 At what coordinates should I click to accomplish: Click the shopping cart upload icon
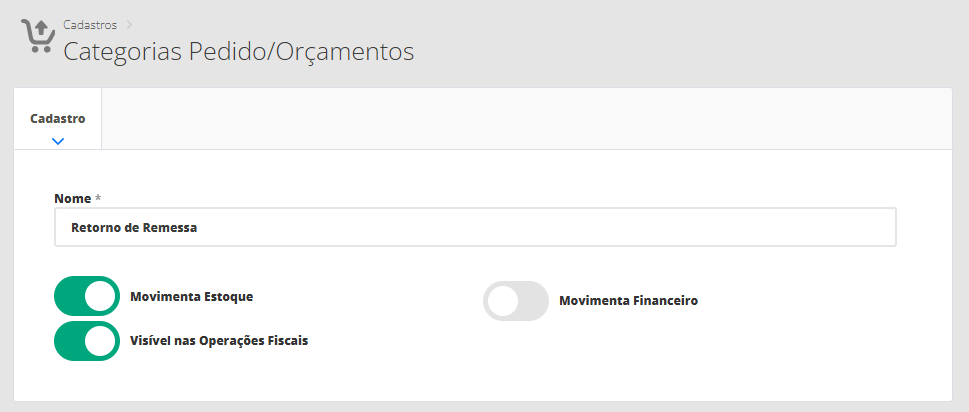[36, 36]
